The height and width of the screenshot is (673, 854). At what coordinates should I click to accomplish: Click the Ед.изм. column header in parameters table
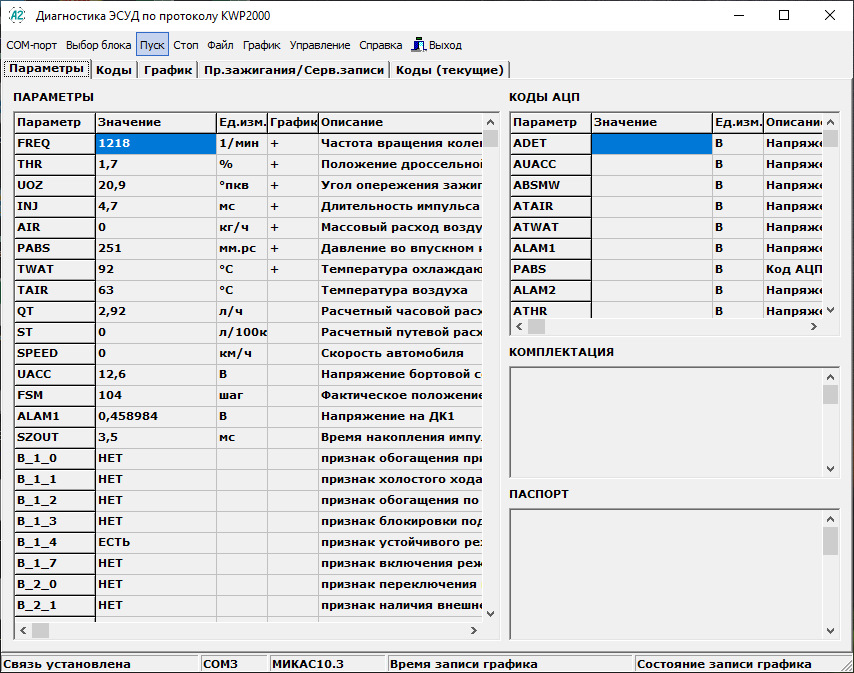point(242,123)
